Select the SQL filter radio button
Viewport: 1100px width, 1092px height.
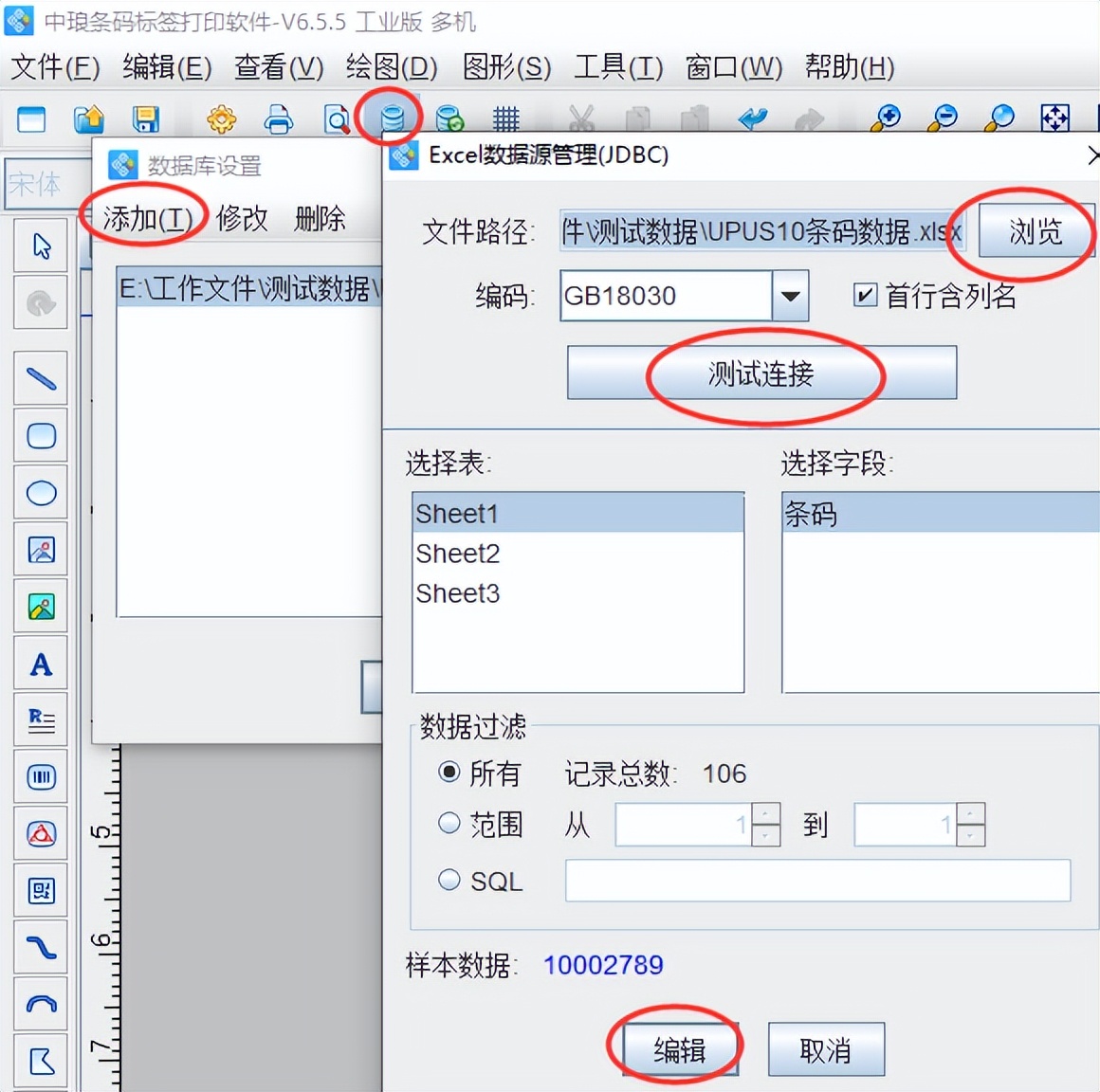click(449, 880)
